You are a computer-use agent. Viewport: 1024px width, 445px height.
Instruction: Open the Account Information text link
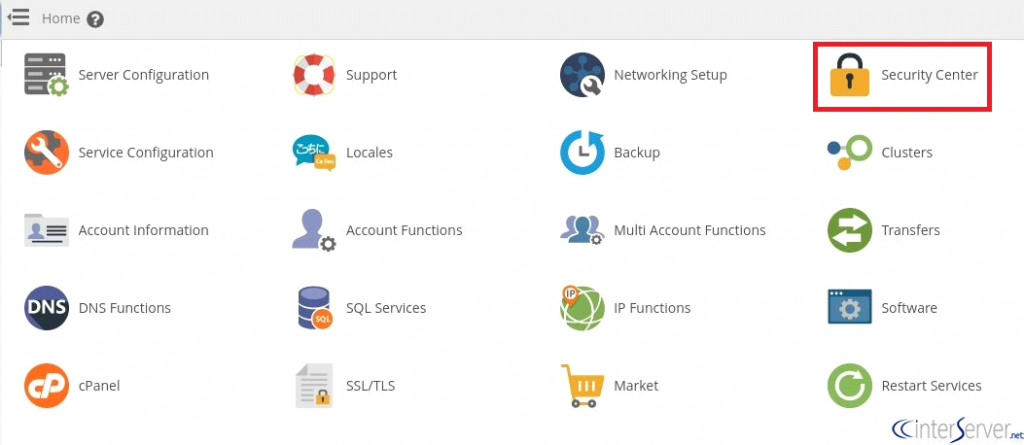[x=144, y=231]
